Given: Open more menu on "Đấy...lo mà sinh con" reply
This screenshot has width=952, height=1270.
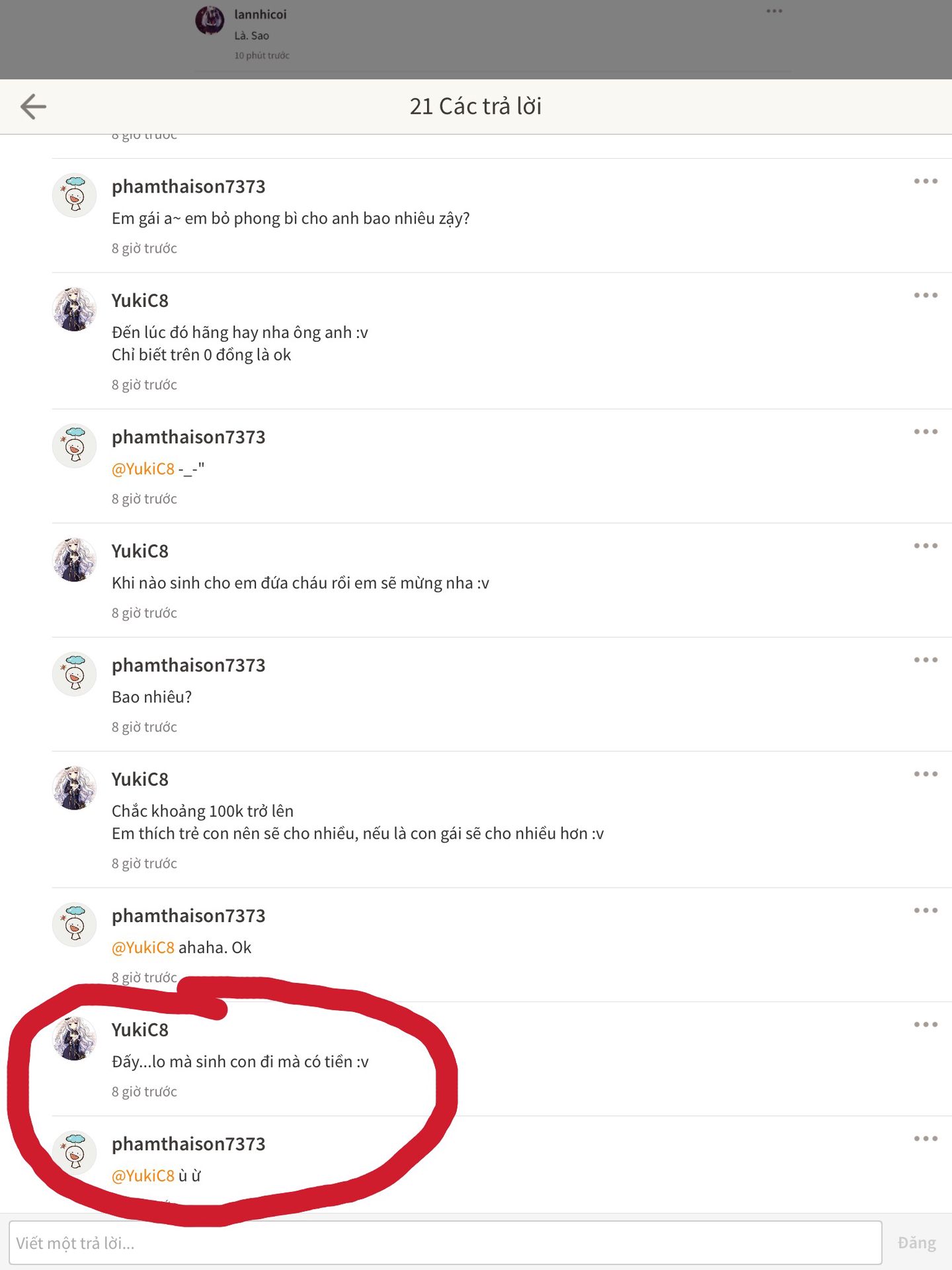Looking at the screenshot, I should pos(926,1025).
